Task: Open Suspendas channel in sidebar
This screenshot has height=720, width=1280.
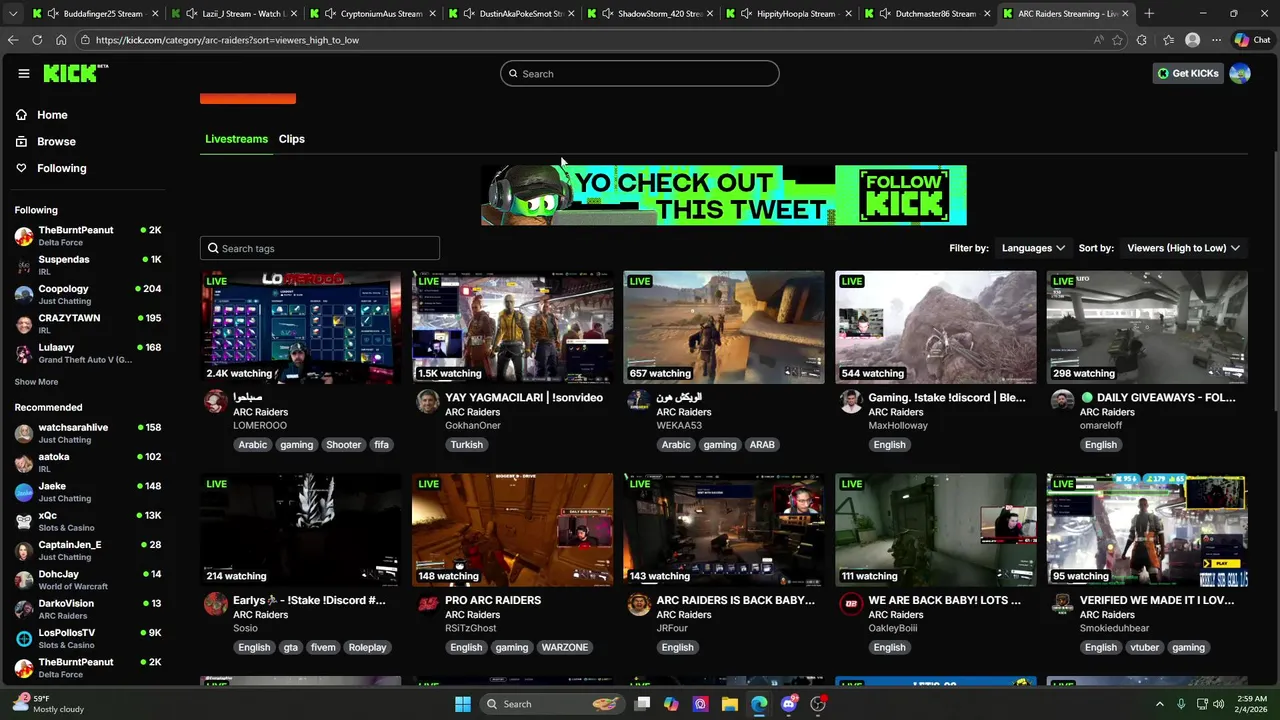Action: pos(88,265)
